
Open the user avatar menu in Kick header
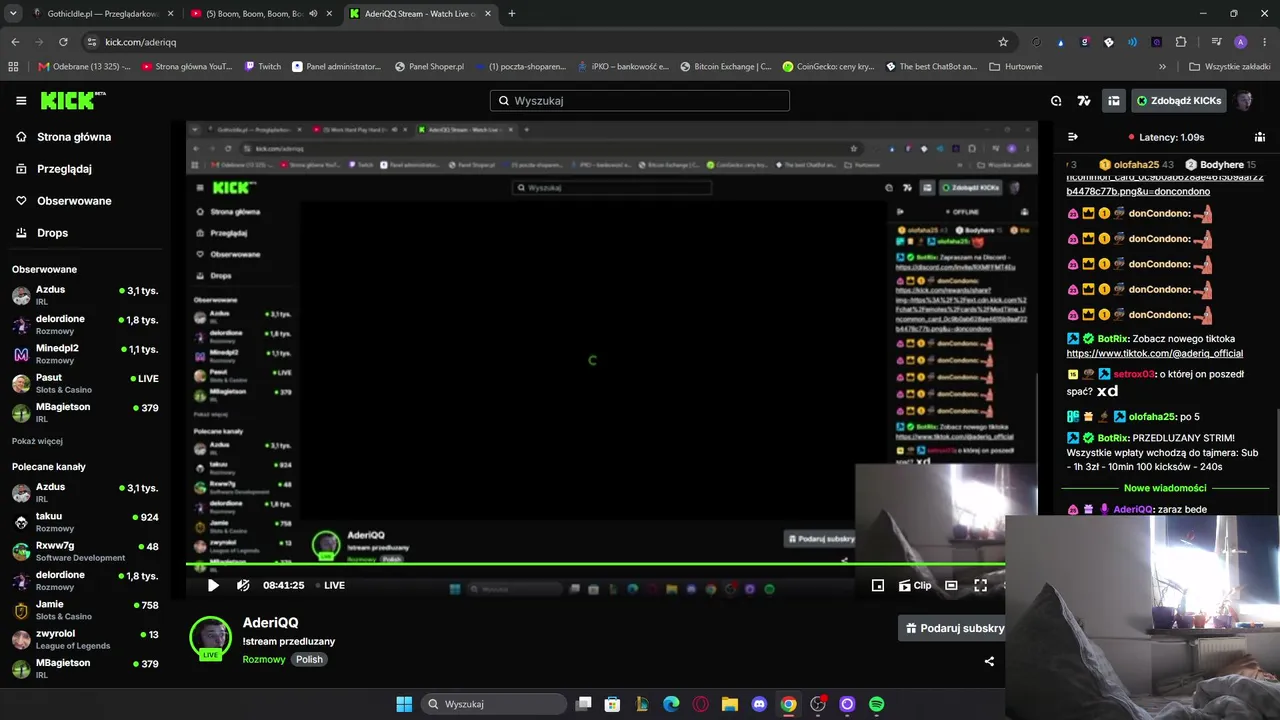click(x=1244, y=101)
